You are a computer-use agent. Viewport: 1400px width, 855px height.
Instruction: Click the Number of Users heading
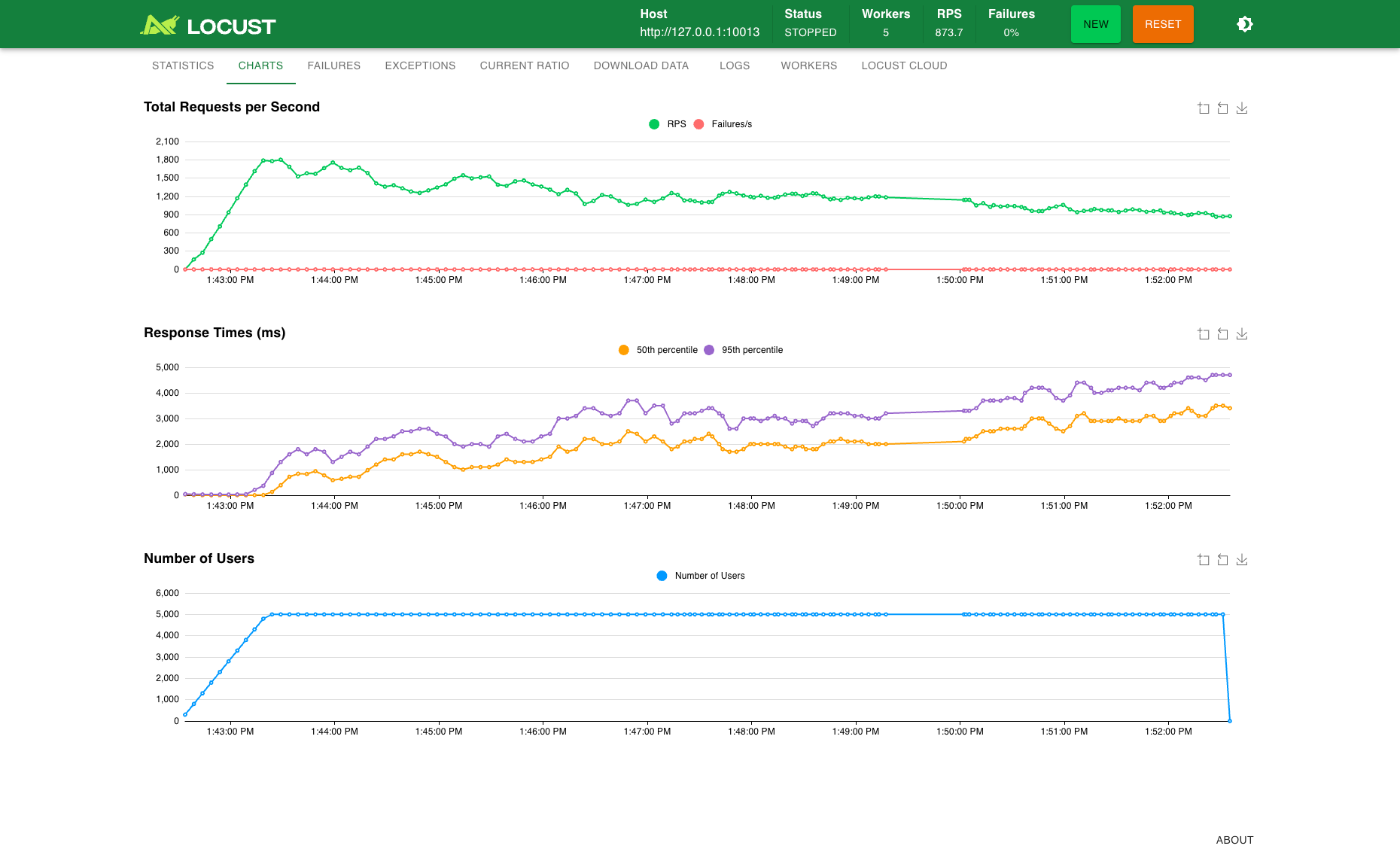(199, 558)
